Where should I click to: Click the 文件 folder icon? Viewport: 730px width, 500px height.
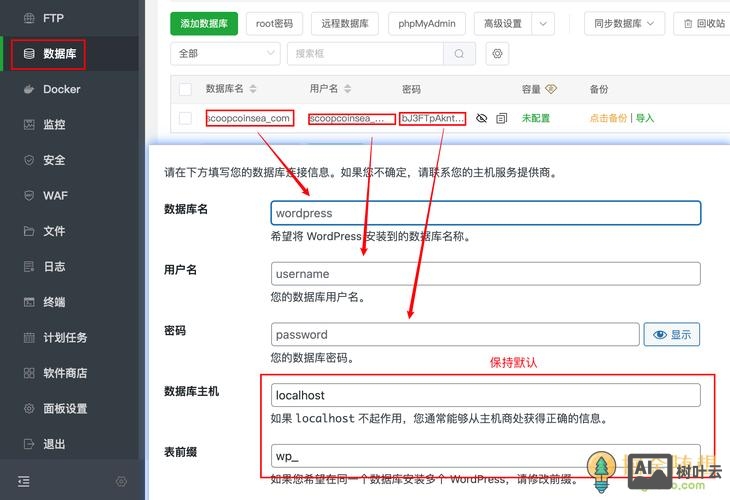(29, 231)
